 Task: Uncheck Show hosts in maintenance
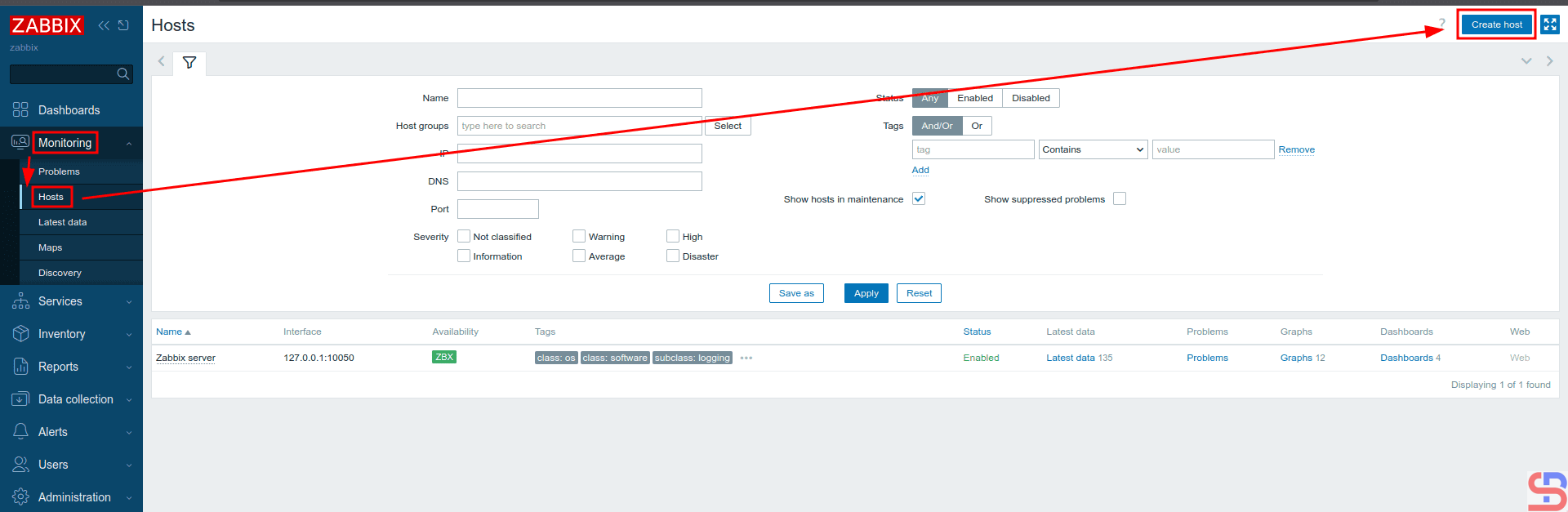pos(919,199)
